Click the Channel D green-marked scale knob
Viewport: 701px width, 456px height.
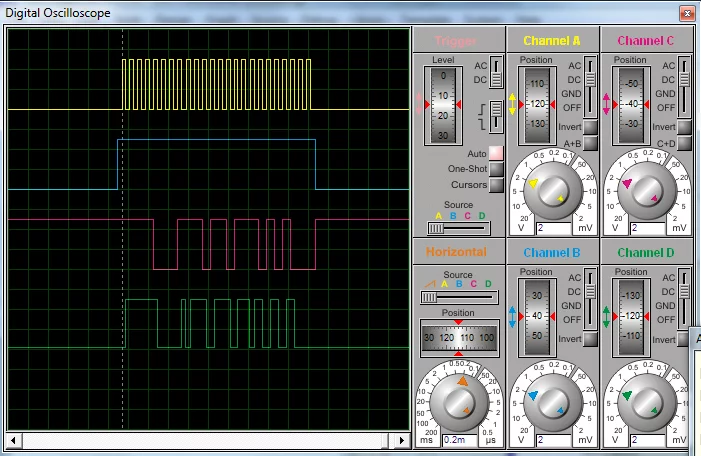click(645, 402)
